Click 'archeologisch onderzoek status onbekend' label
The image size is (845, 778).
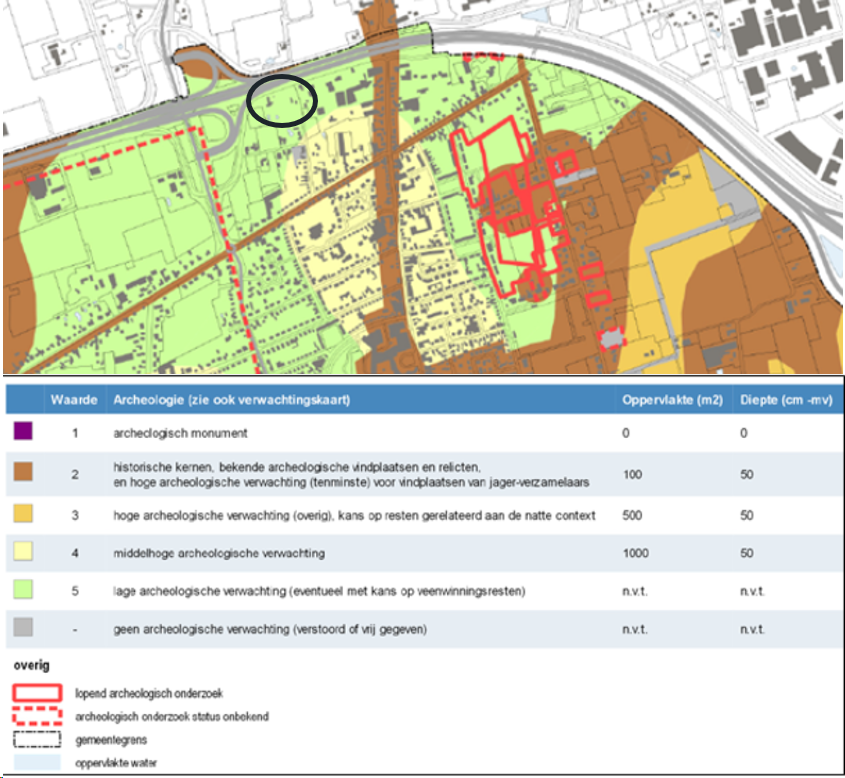click(x=172, y=717)
